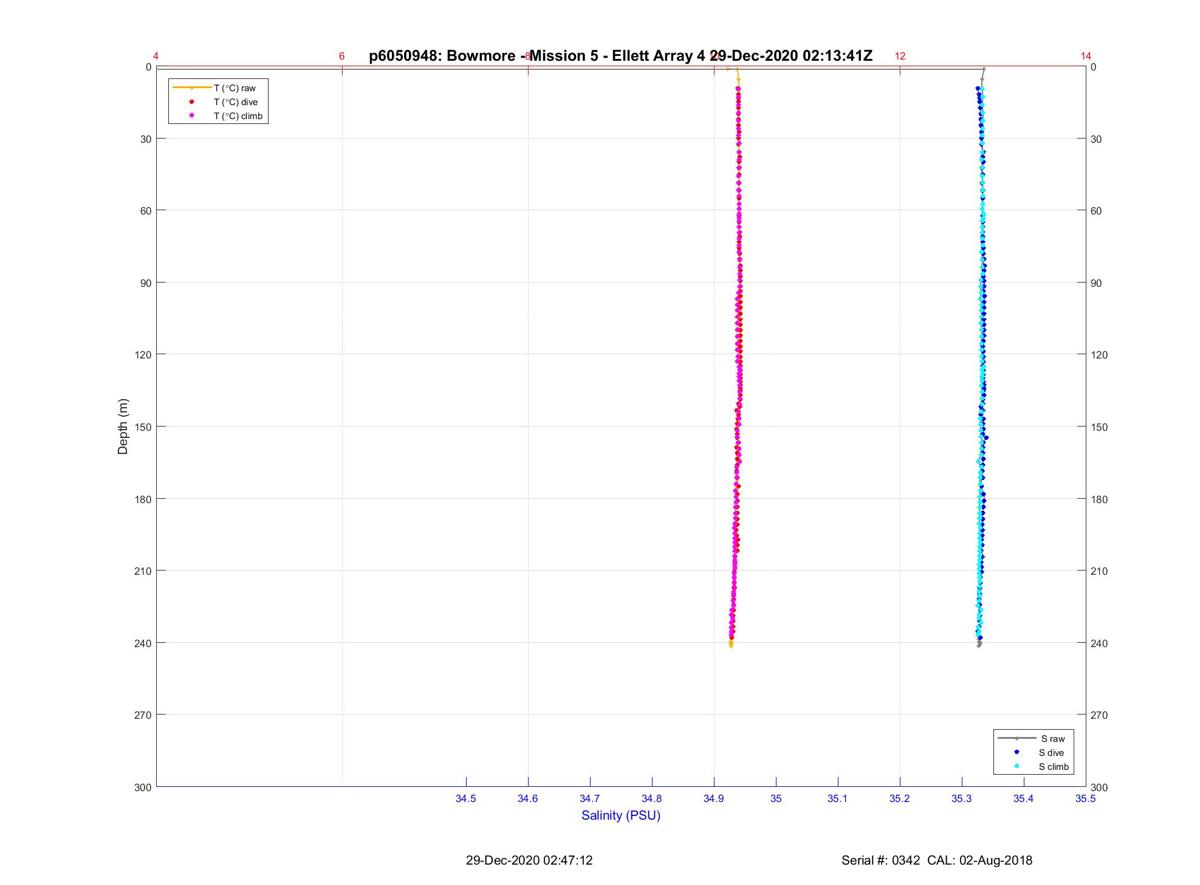Click the 'Serial #: 0342 CAL: 02-Aug-2018' text
This screenshot has width=1200, height=885.
click(937, 860)
